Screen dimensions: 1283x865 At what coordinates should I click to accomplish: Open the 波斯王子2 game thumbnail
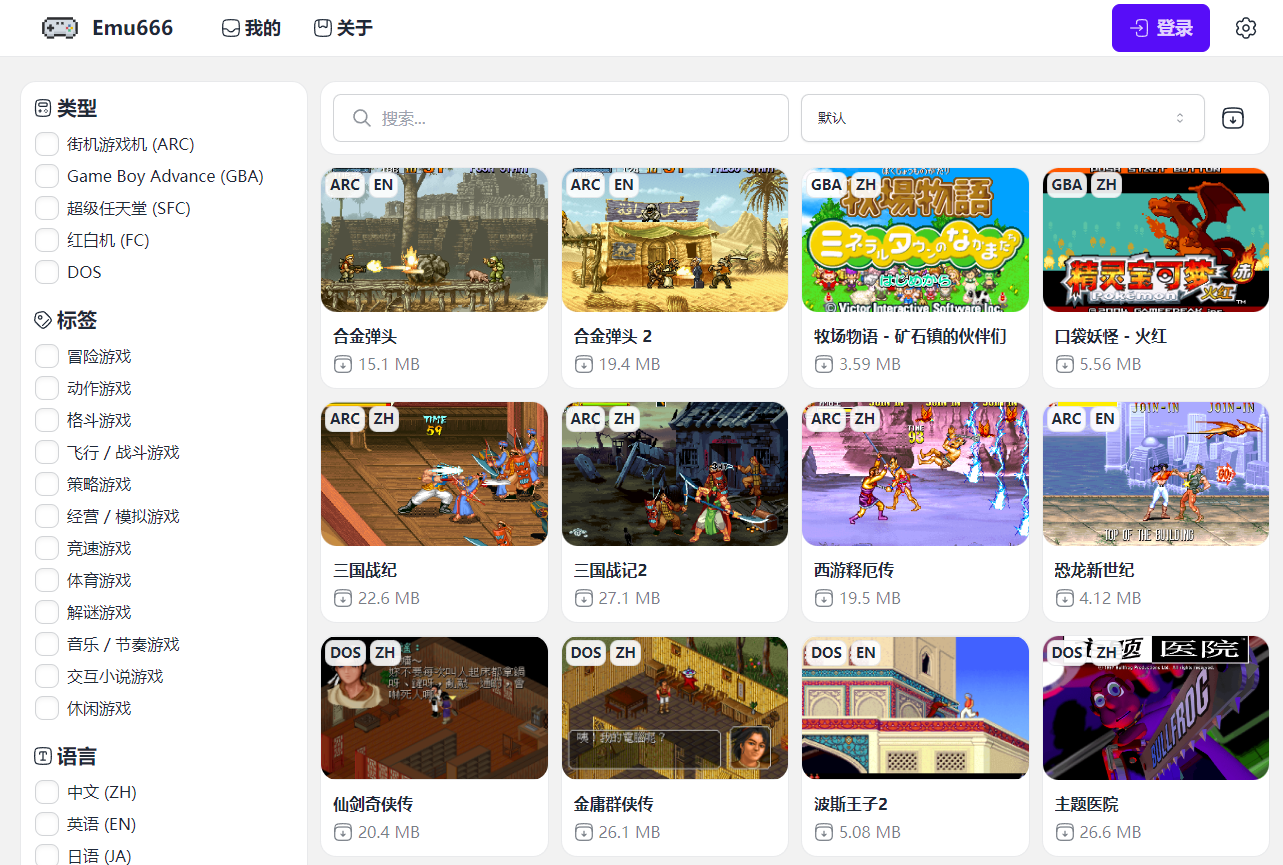coord(915,708)
